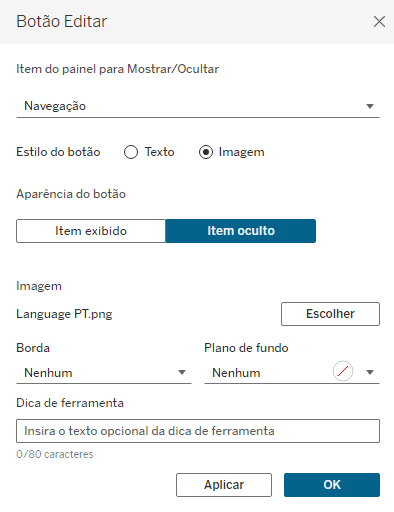Click the Aplicar button

[x=224, y=485]
